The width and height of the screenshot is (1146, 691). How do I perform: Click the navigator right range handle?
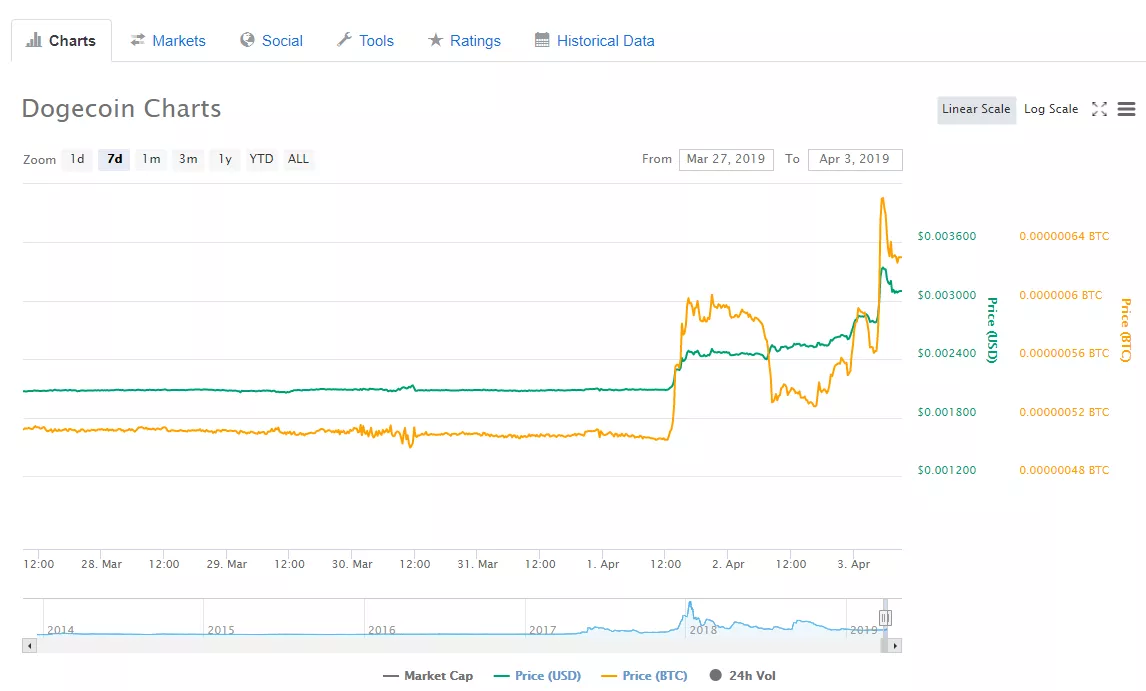point(885,618)
